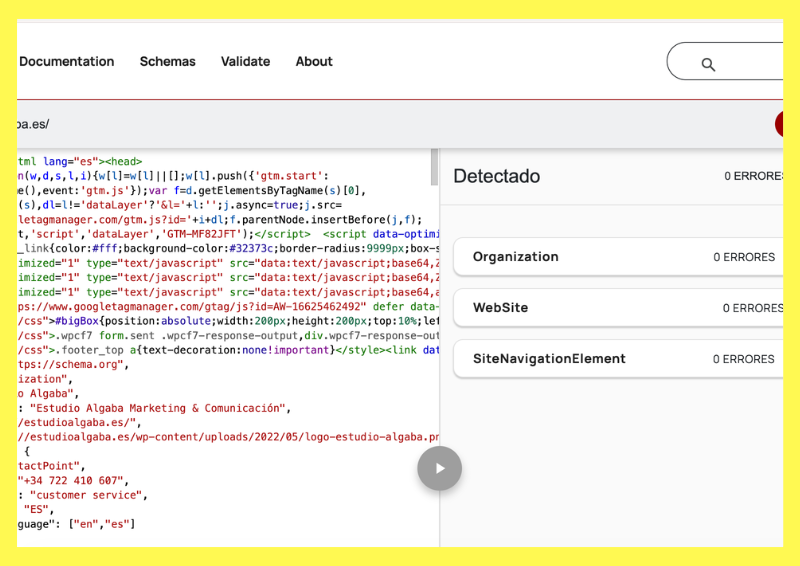
Task: Click "Estudio Algaba Marketing & Comunicación" string
Action: pos(157,408)
